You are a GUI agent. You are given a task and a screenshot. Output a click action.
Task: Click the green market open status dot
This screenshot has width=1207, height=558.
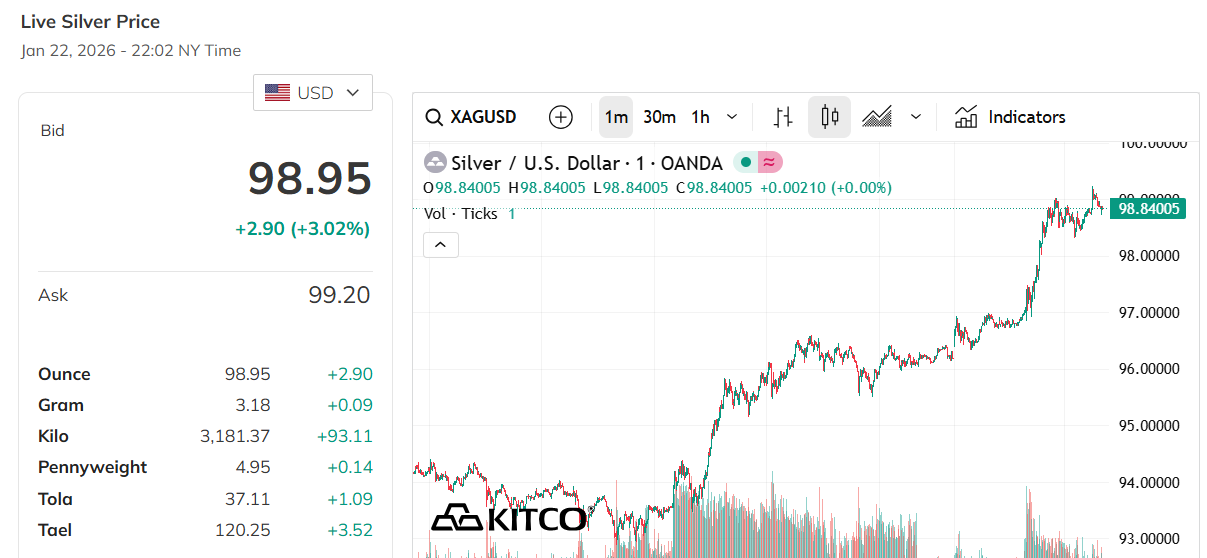click(x=745, y=162)
